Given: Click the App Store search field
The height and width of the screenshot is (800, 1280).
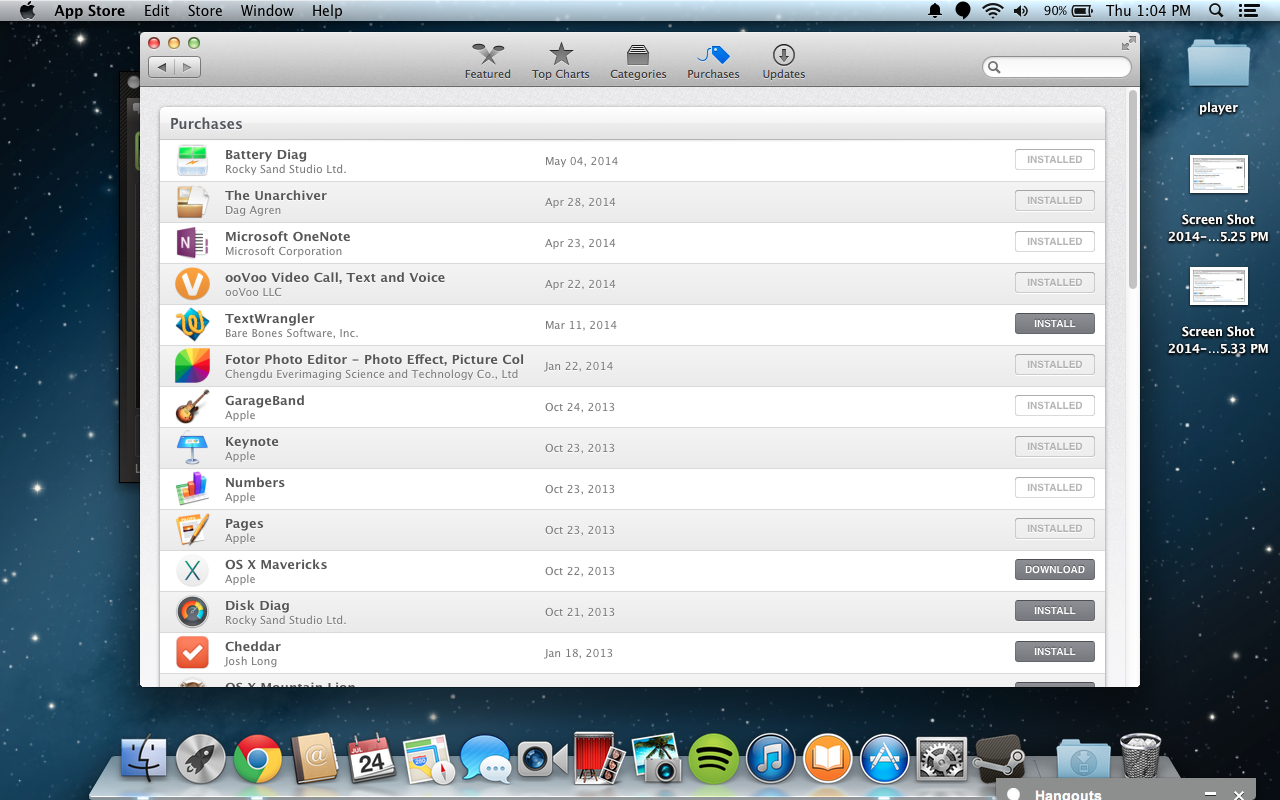Looking at the screenshot, I should coord(1057,67).
